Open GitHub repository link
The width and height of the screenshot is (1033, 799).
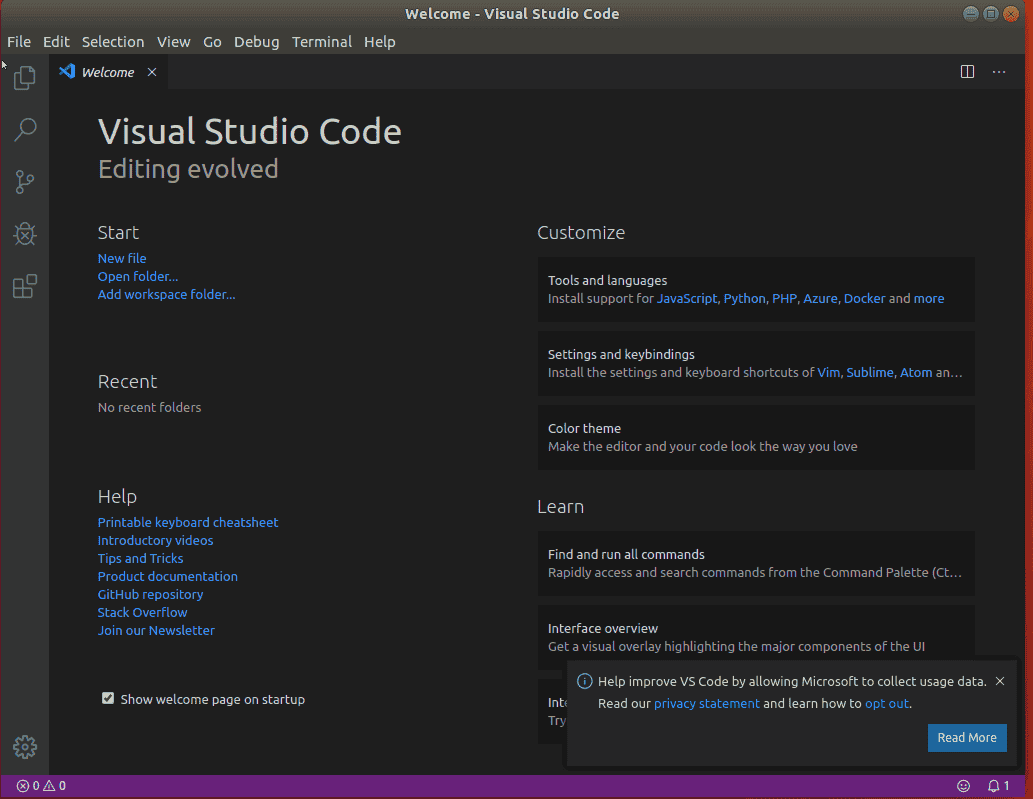click(x=150, y=594)
